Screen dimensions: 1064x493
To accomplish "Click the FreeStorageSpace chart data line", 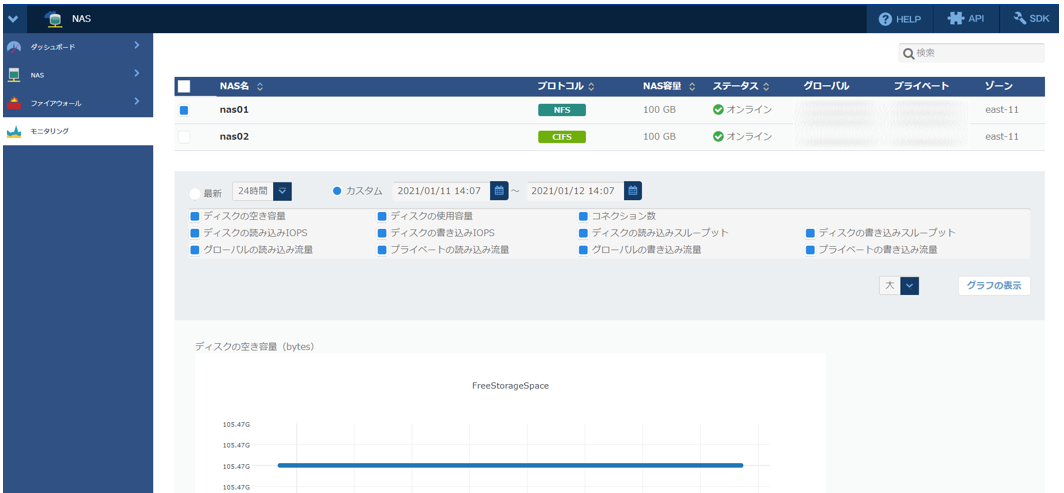I will [510, 465].
